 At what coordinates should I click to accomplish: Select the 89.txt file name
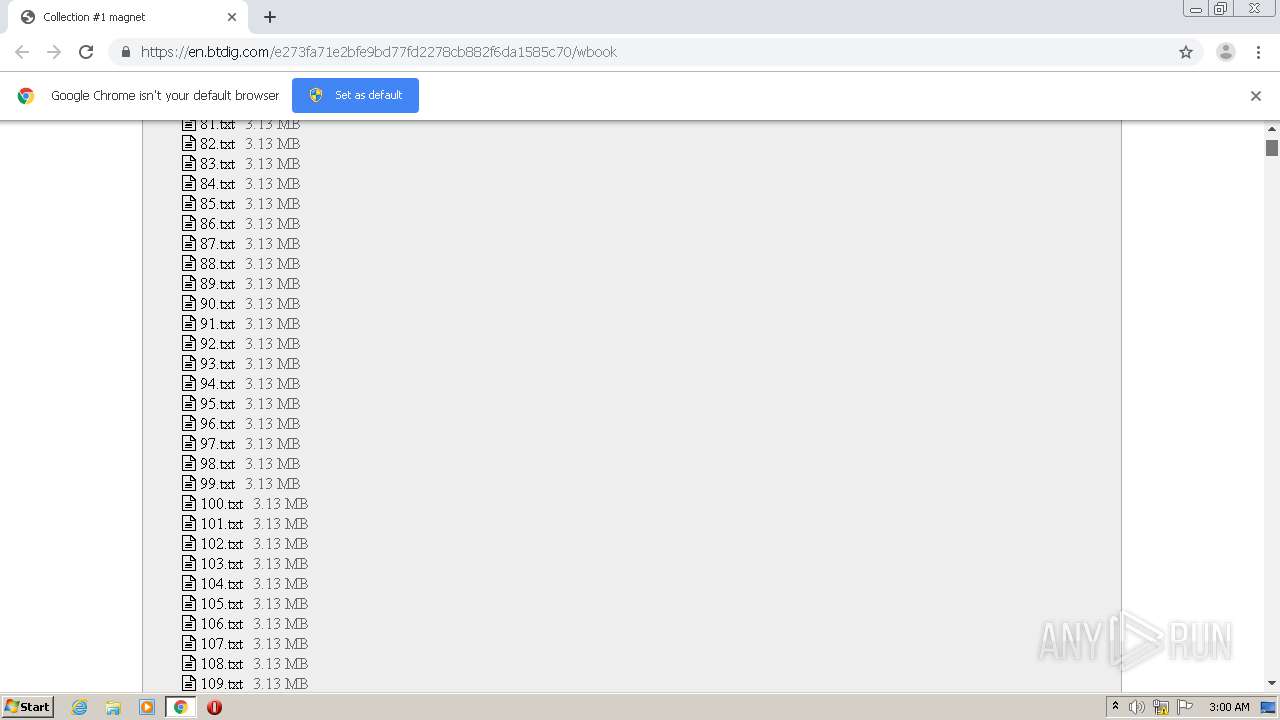tap(217, 284)
